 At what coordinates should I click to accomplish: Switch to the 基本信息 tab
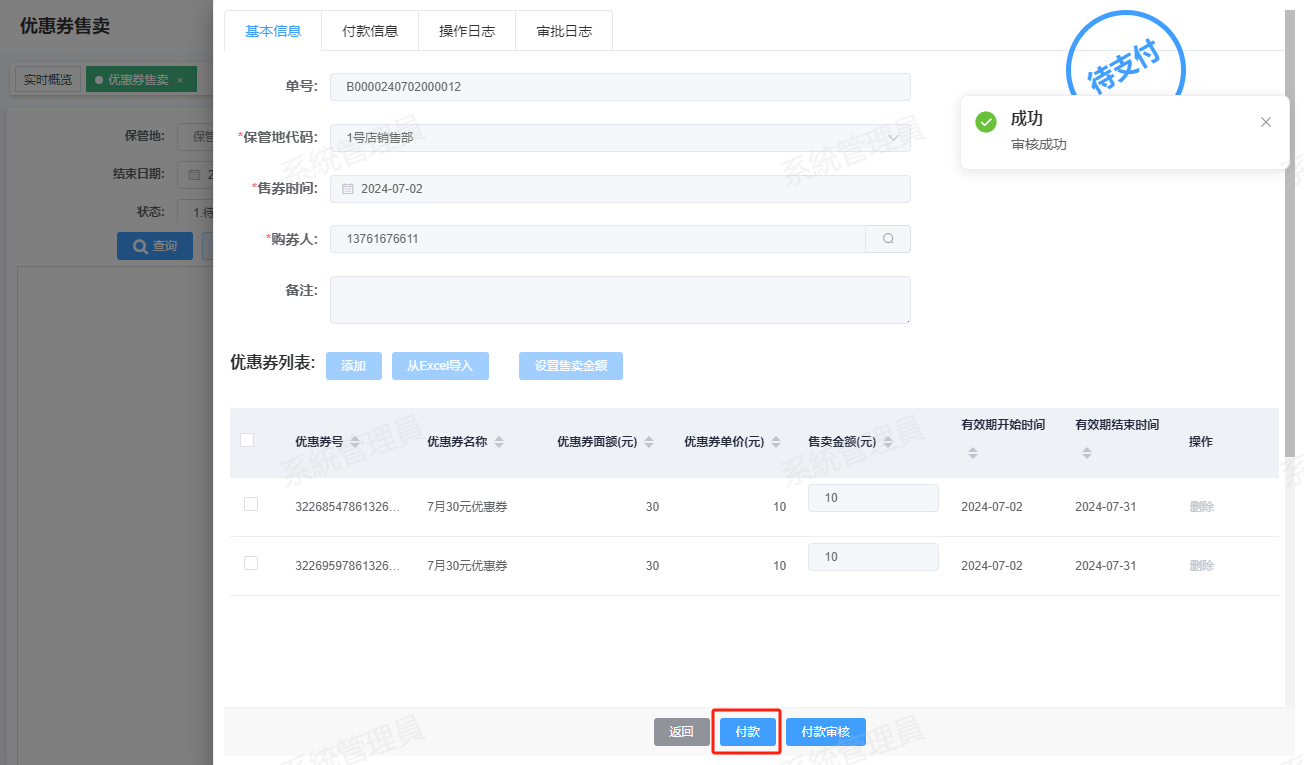coord(273,31)
